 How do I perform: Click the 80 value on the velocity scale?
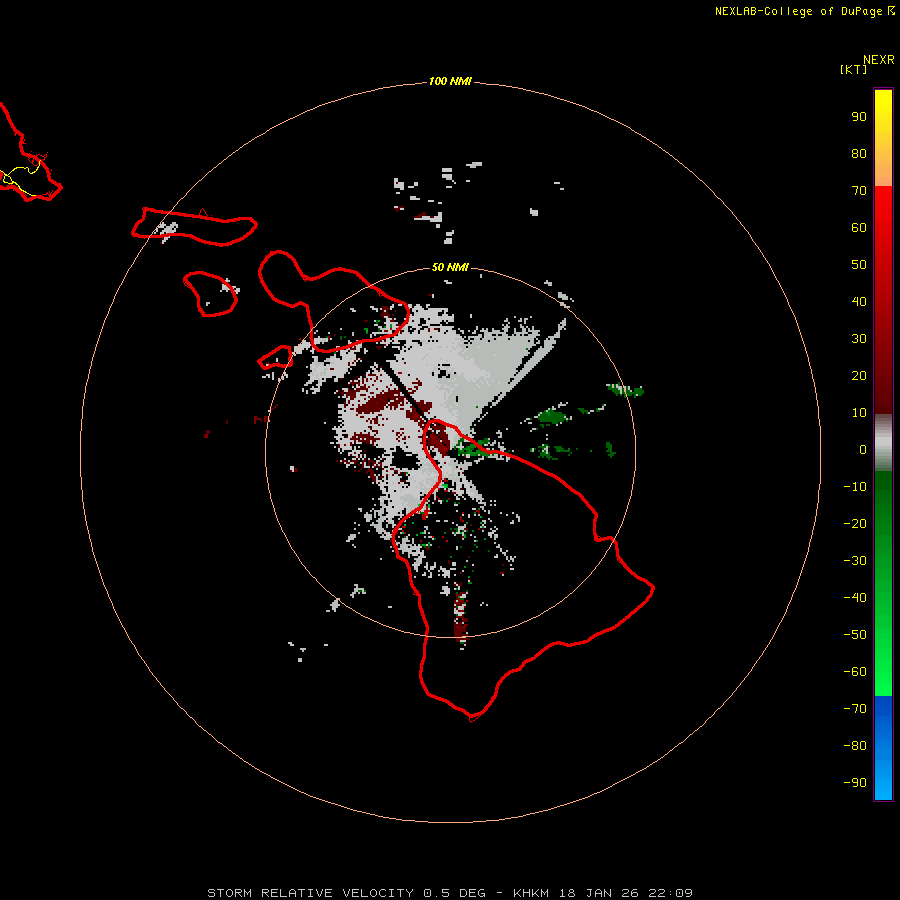(859, 153)
